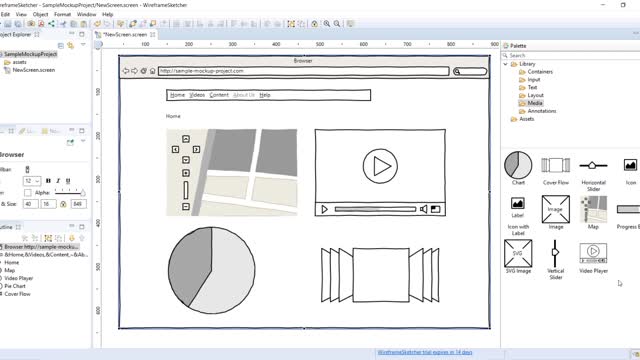Select the SVG Image widget in Palette

518,253
